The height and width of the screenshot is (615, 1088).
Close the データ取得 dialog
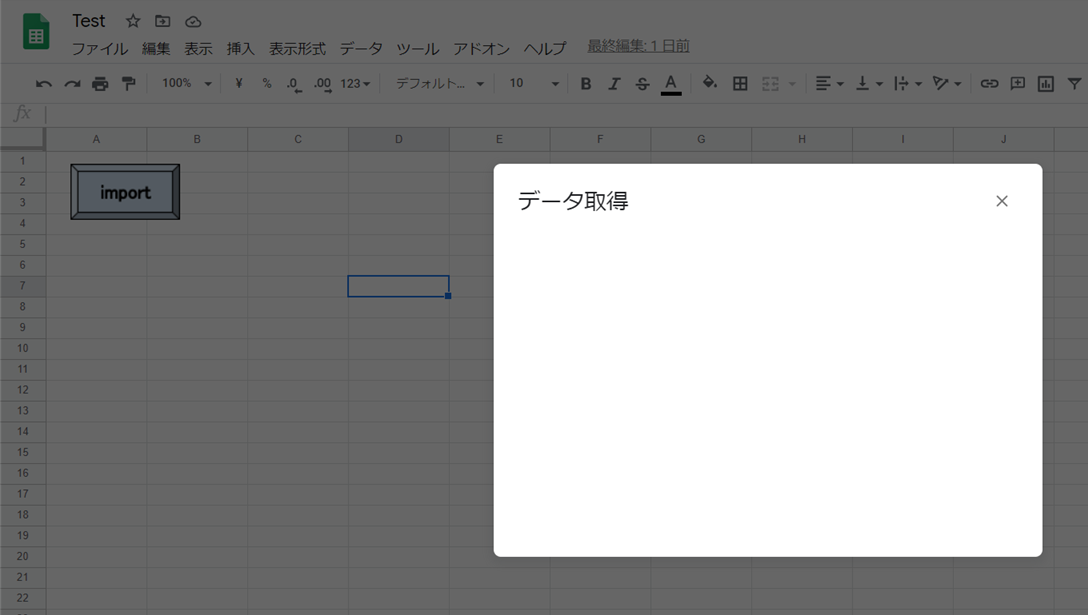click(x=1001, y=201)
